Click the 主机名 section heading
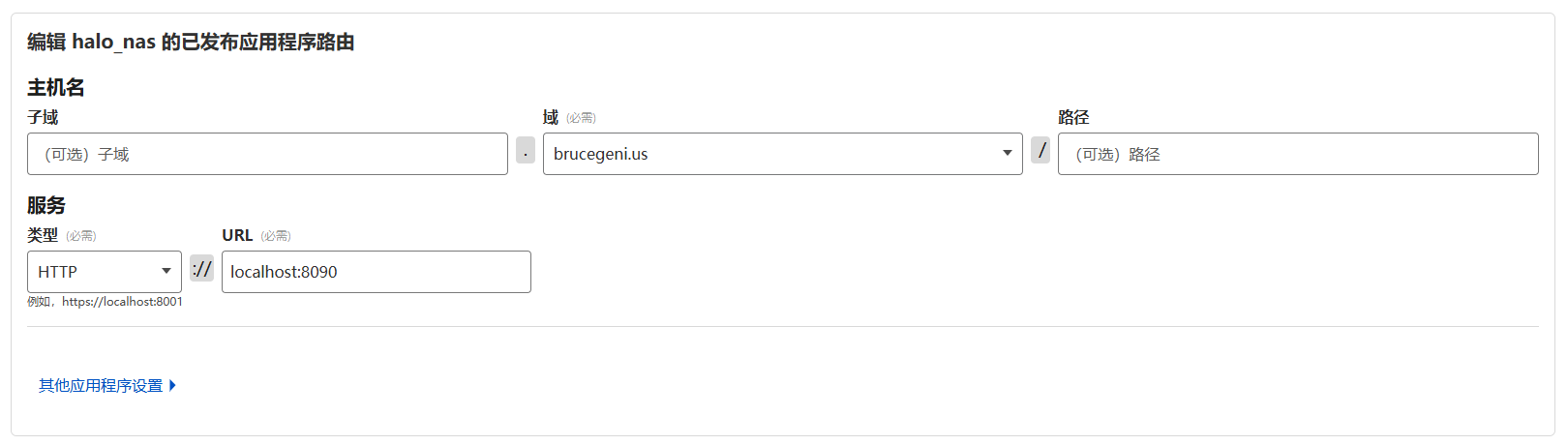Viewport: 1568px width, 445px height. tap(56, 87)
